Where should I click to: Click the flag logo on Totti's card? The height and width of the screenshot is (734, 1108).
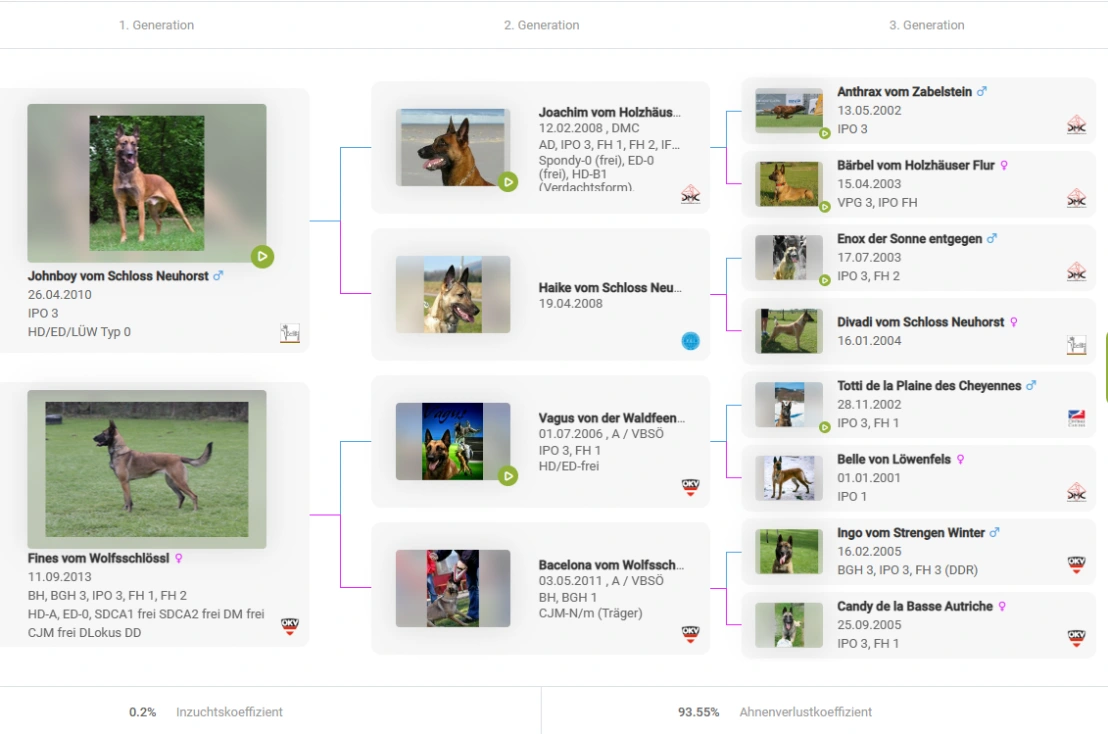1076,418
